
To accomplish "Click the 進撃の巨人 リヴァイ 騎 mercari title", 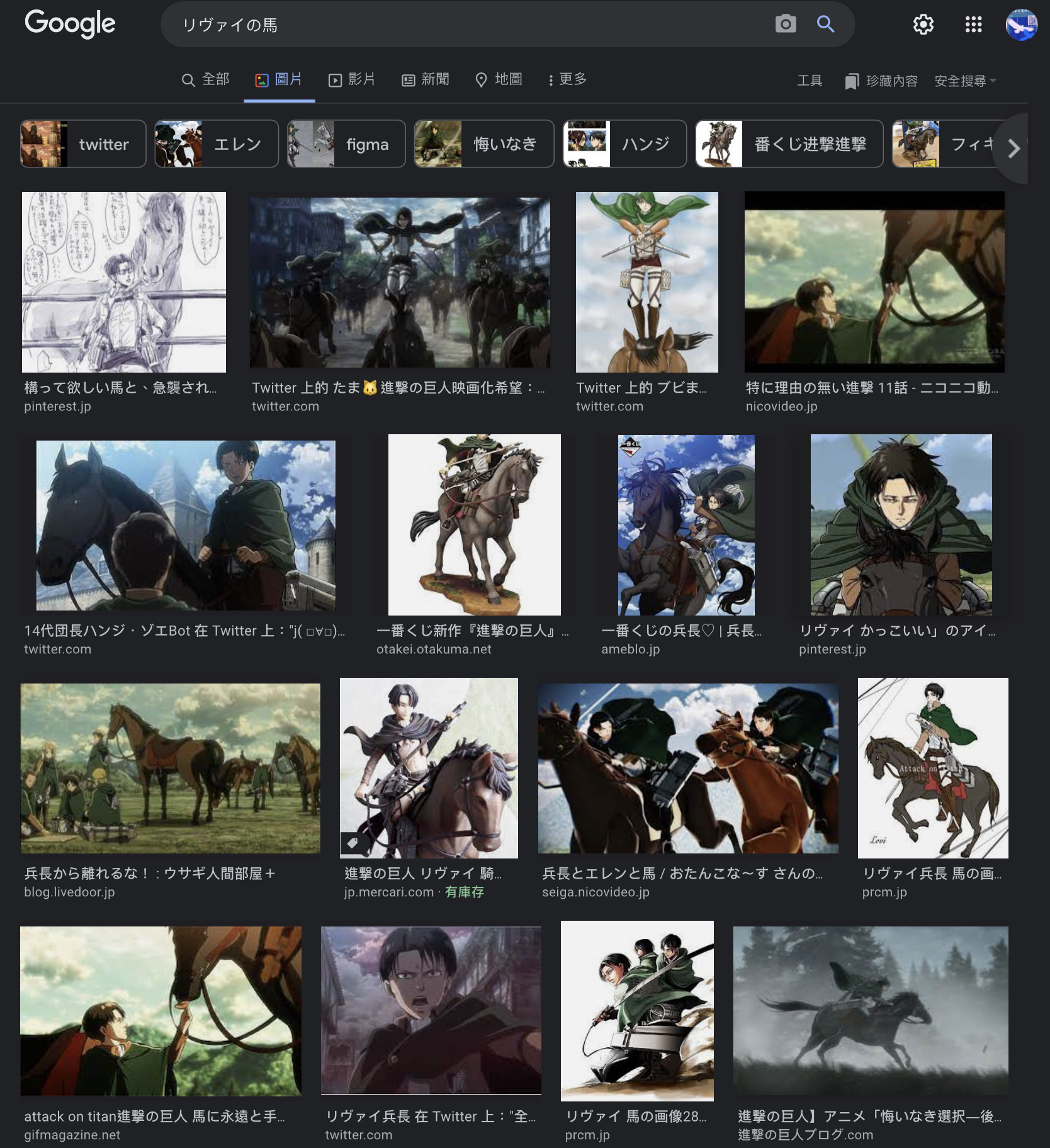I will coord(423,874).
